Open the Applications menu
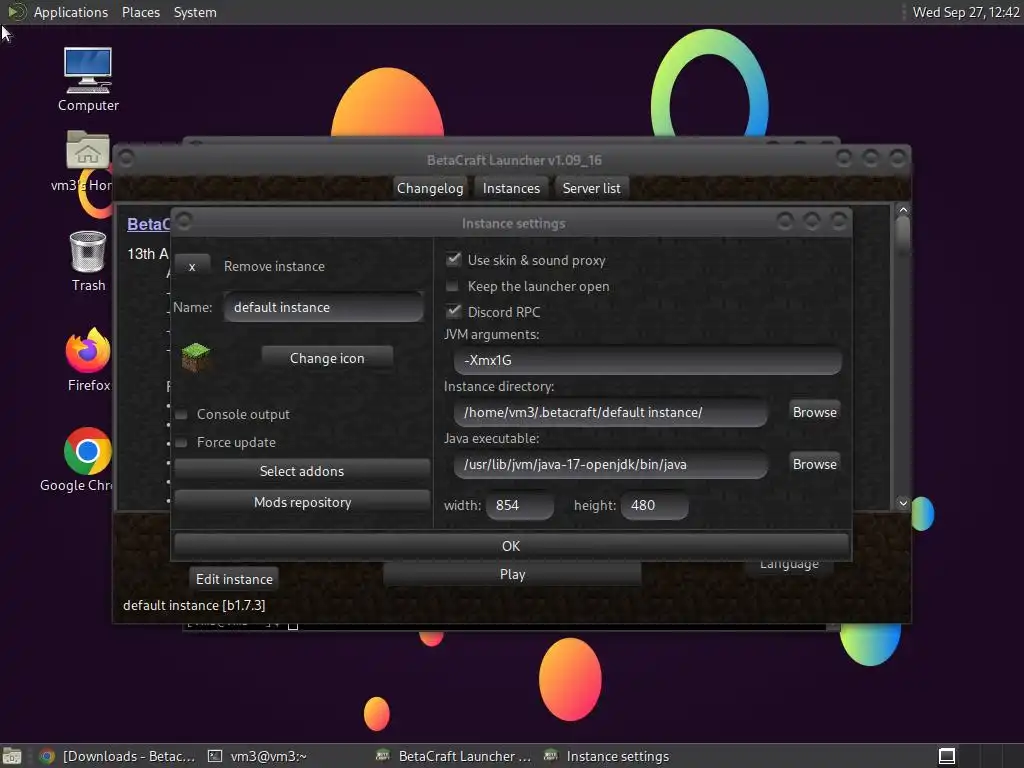Viewport: 1024px width, 768px height. (x=71, y=12)
